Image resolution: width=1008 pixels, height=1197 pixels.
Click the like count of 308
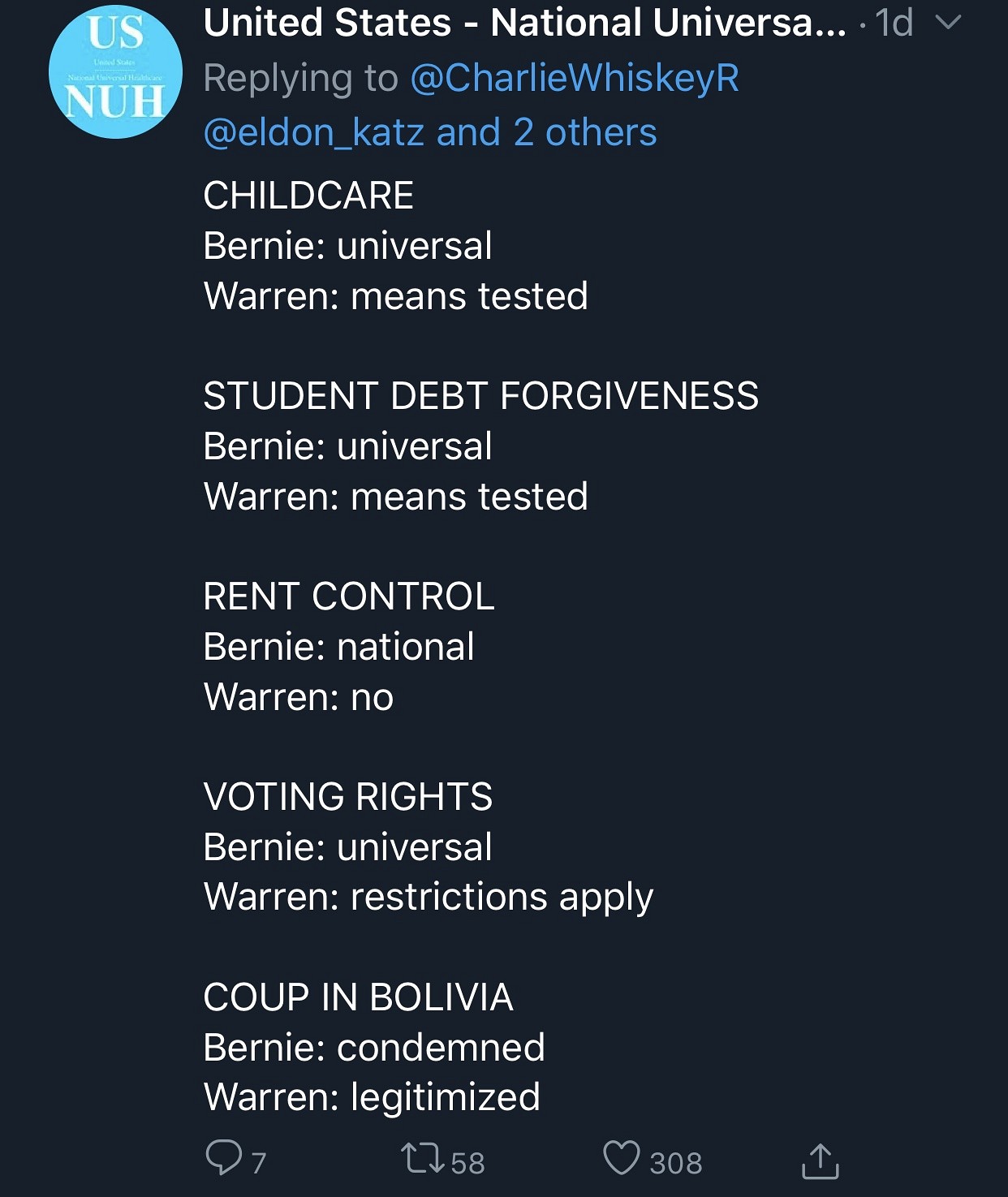(676, 1163)
